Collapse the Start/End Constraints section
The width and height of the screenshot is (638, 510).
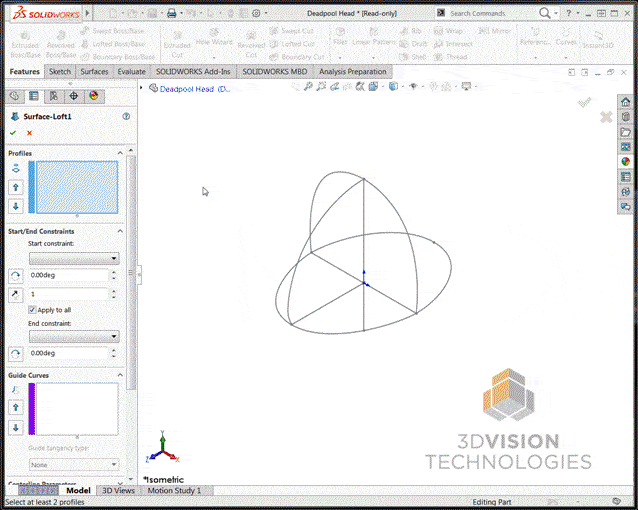click(x=120, y=231)
